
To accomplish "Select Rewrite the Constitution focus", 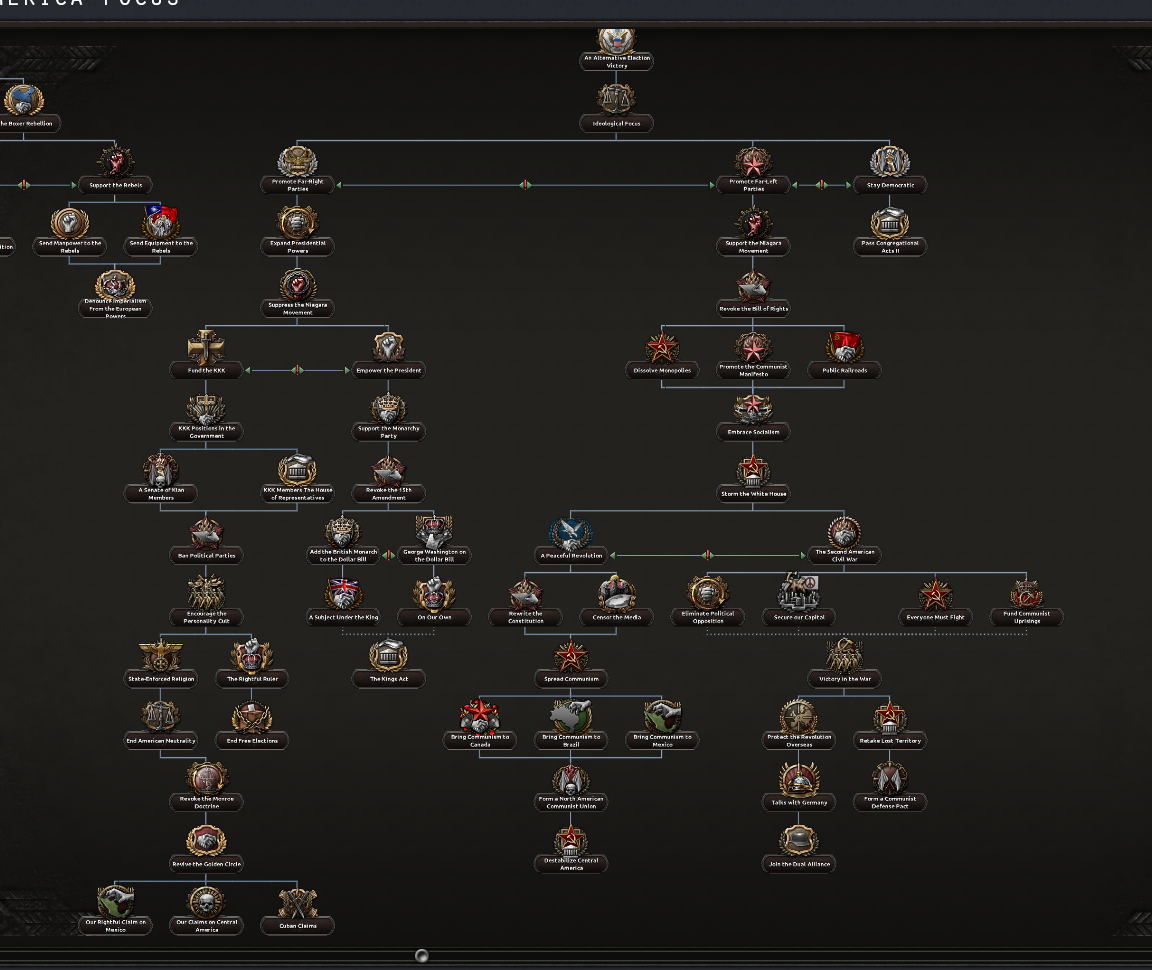I will [x=525, y=603].
